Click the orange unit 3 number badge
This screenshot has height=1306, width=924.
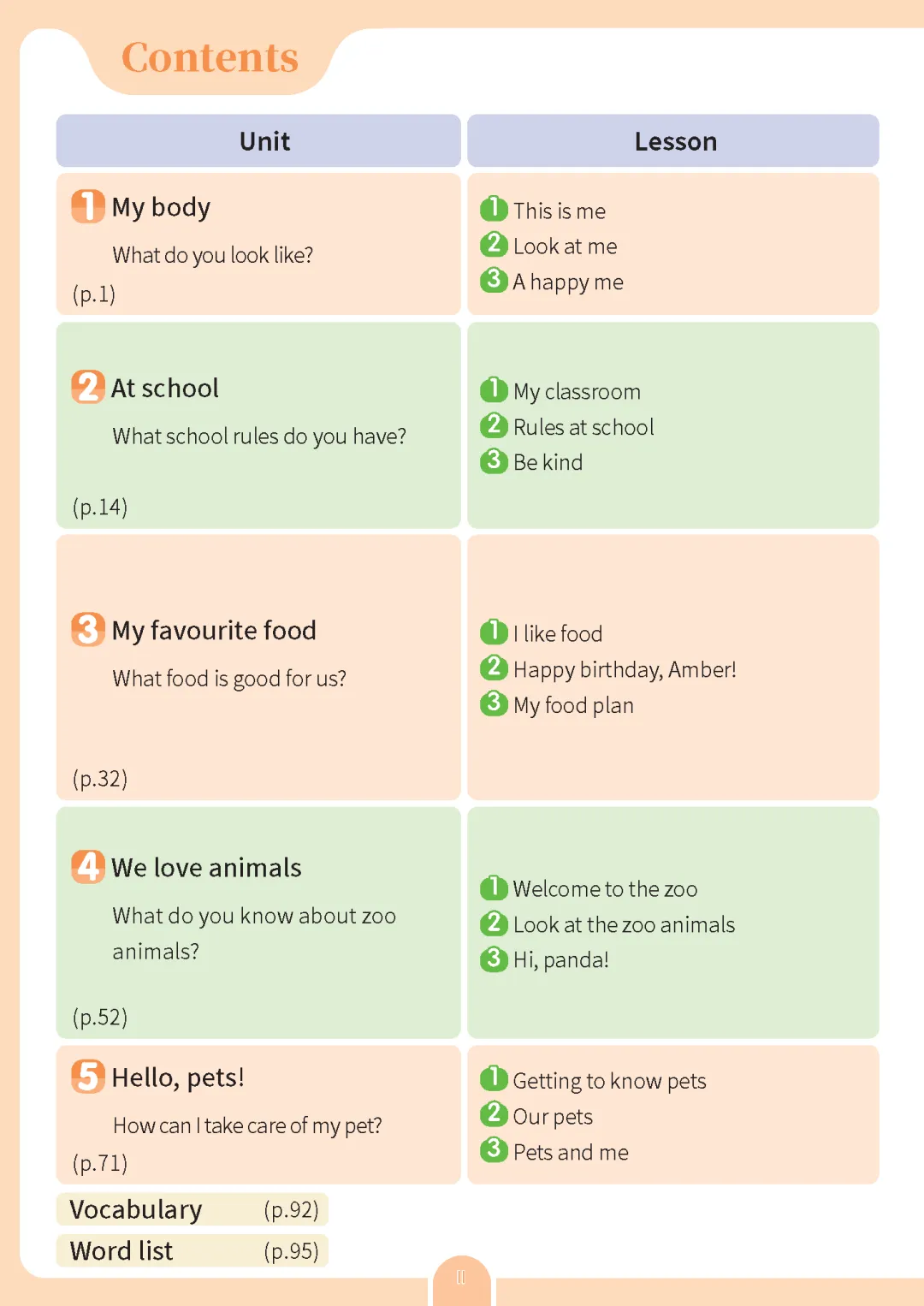click(88, 629)
